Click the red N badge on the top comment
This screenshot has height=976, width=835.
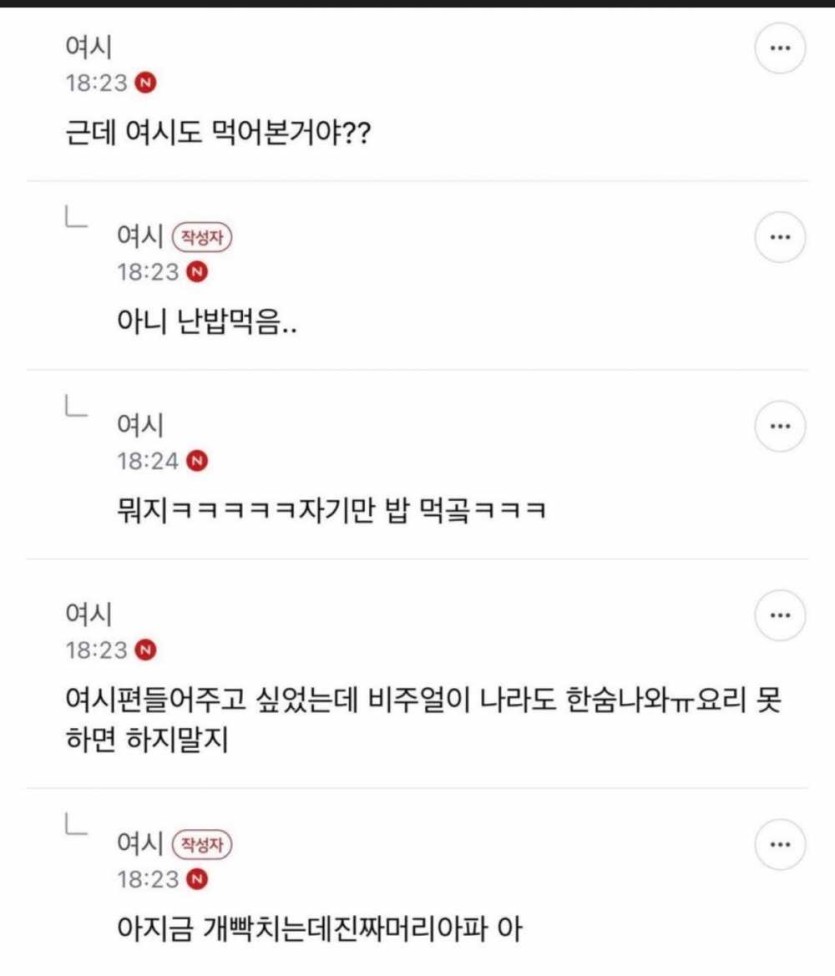146,83
